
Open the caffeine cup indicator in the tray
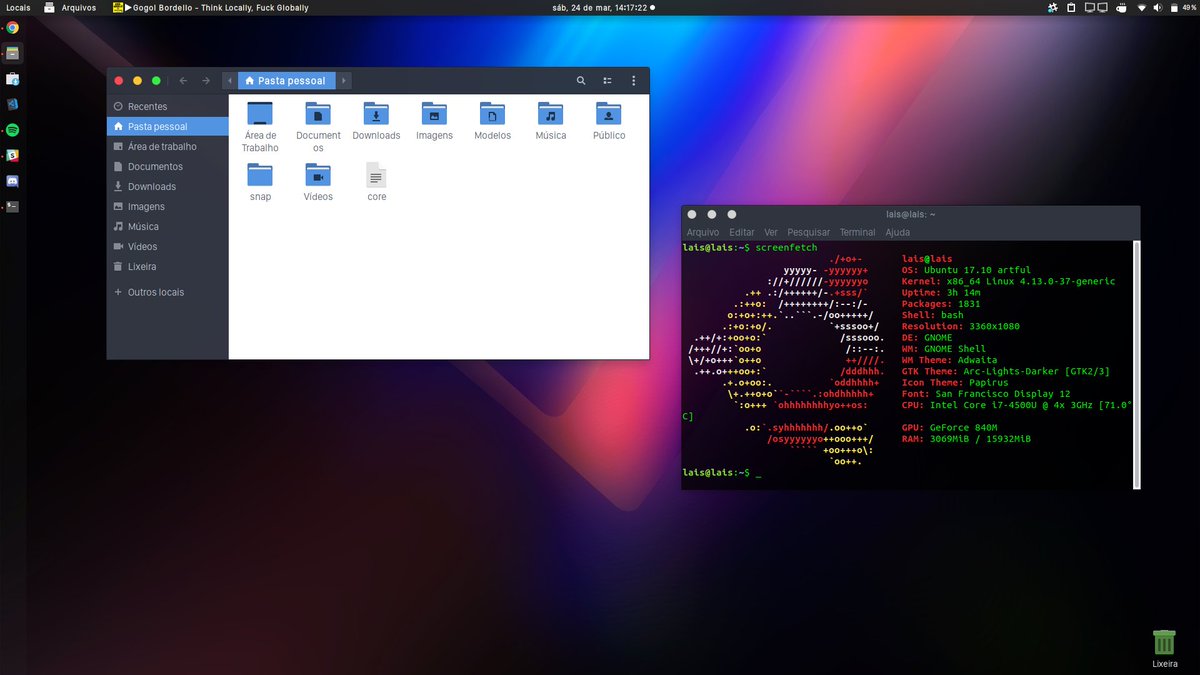pos(1121,7)
